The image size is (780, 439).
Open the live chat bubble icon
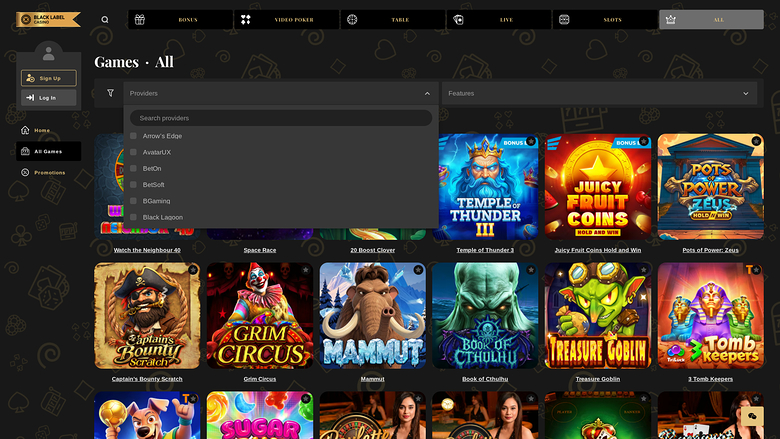pyautogui.click(x=752, y=416)
